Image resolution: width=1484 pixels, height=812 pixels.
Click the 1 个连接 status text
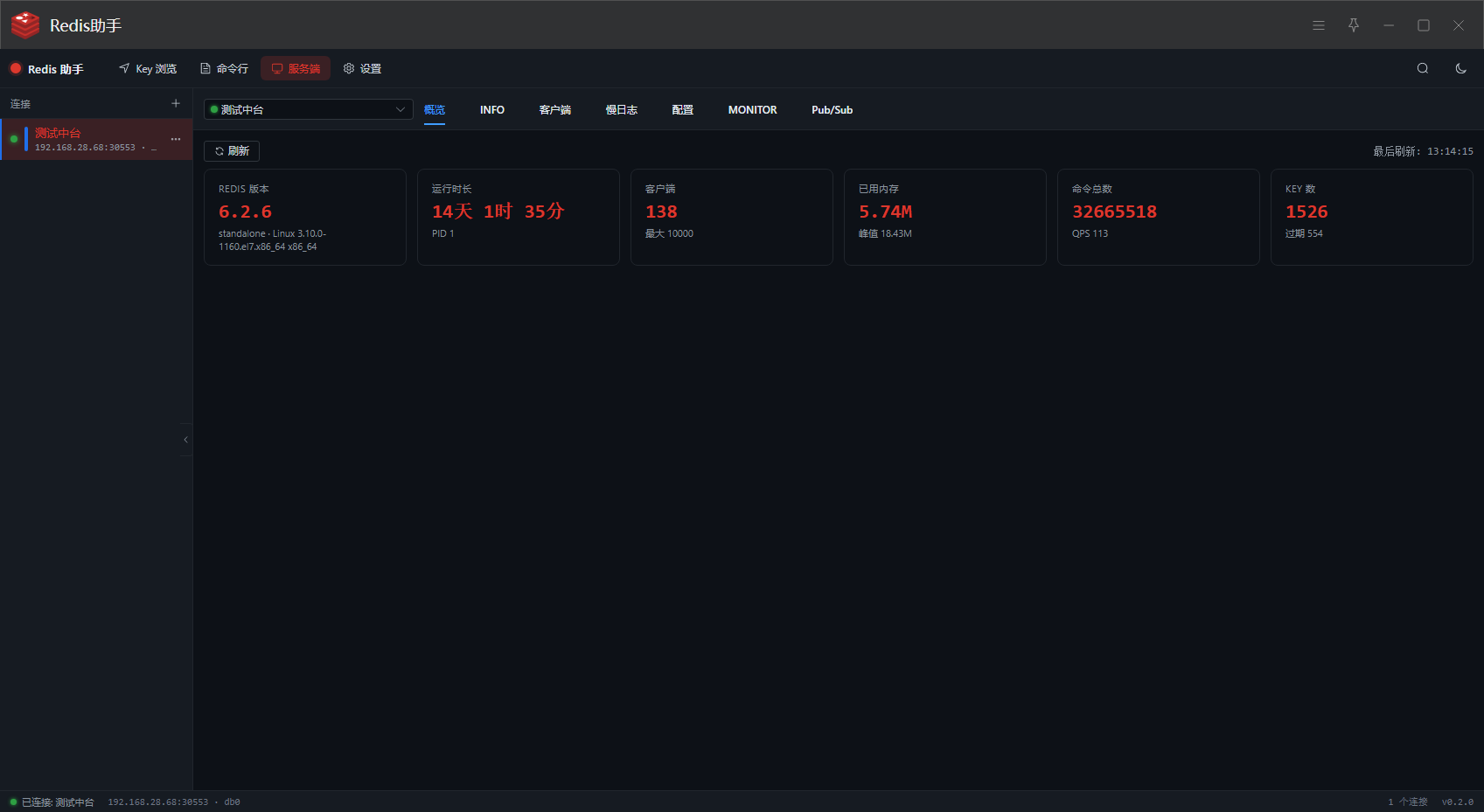(x=1408, y=802)
